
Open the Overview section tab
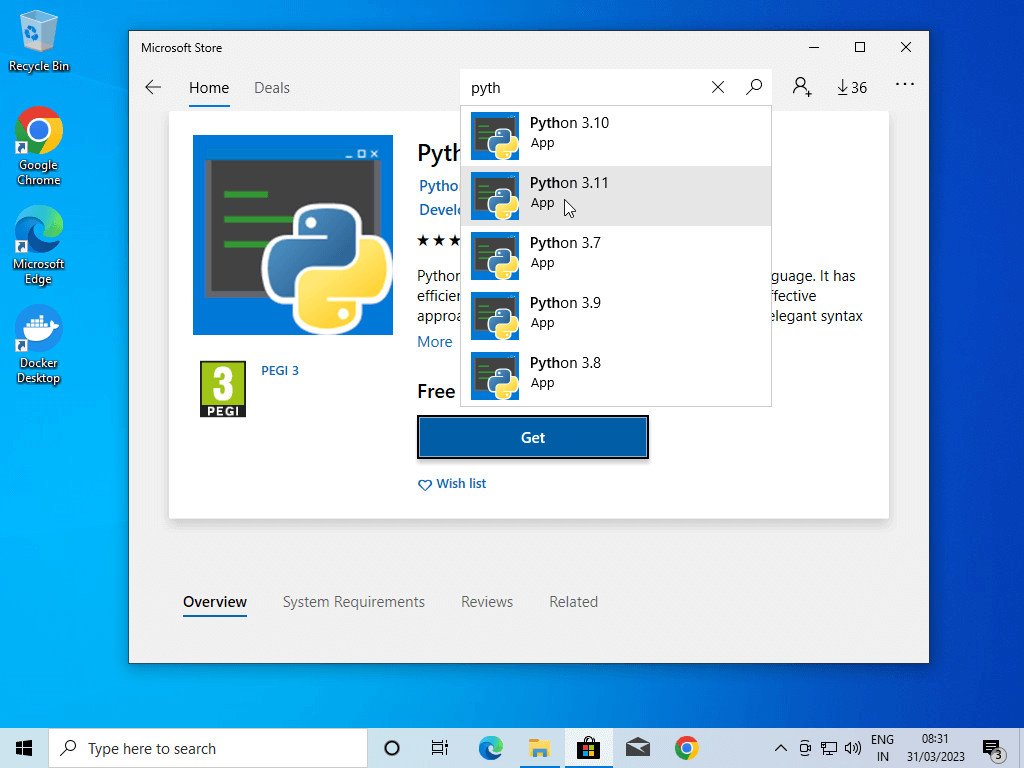[x=215, y=602]
